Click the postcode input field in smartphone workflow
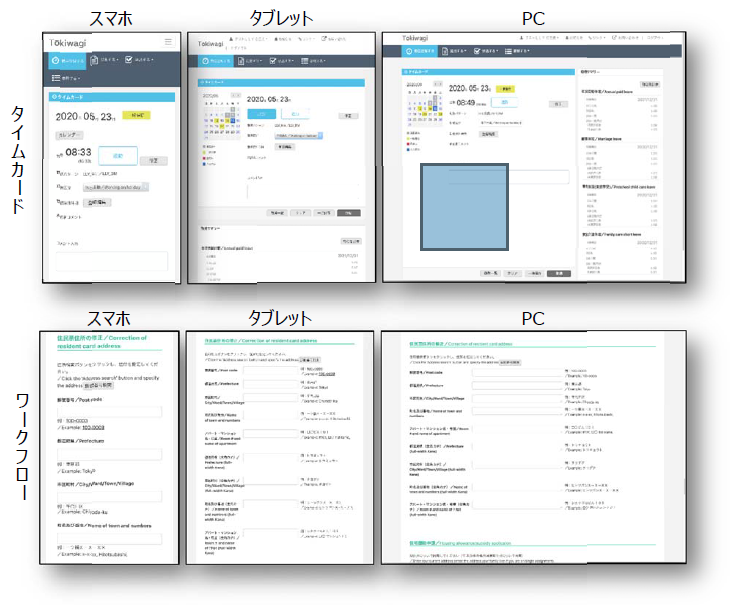Screen dimensions: 745x605 tap(108, 411)
